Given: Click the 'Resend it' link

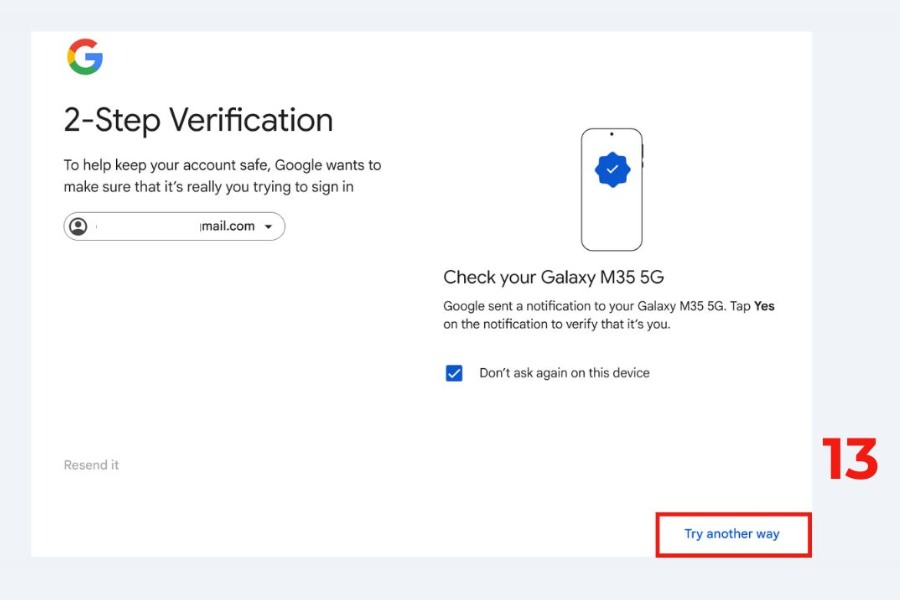Looking at the screenshot, I should [x=91, y=465].
